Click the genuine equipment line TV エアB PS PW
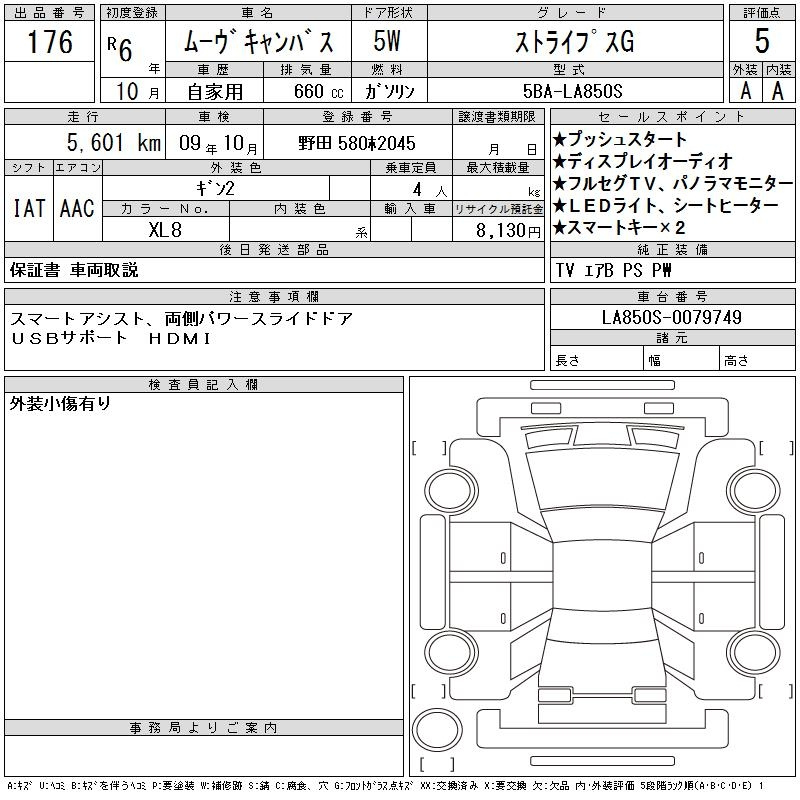Screen dimensions: 800x800 click(613, 270)
